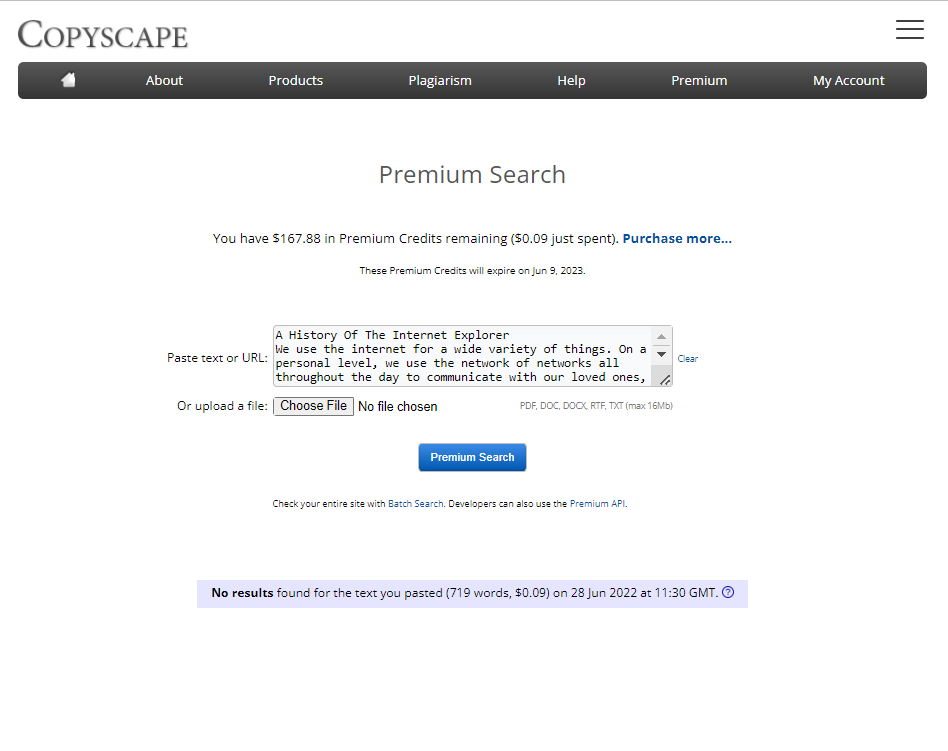Run the Premium Search button
Viewport: 948px width, 751px height.
coord(472,457)
